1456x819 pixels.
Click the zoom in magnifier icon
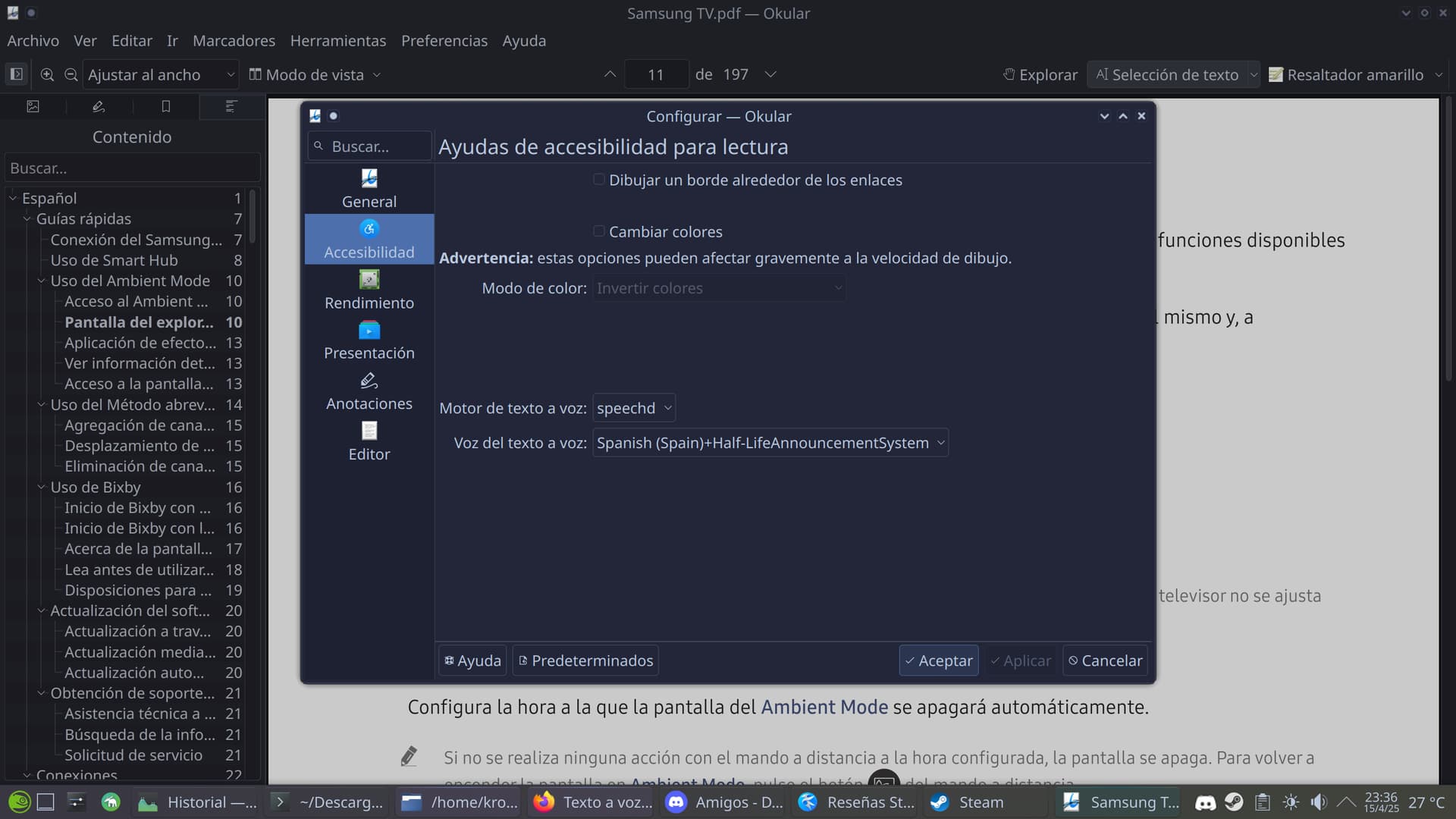[47, 74]
